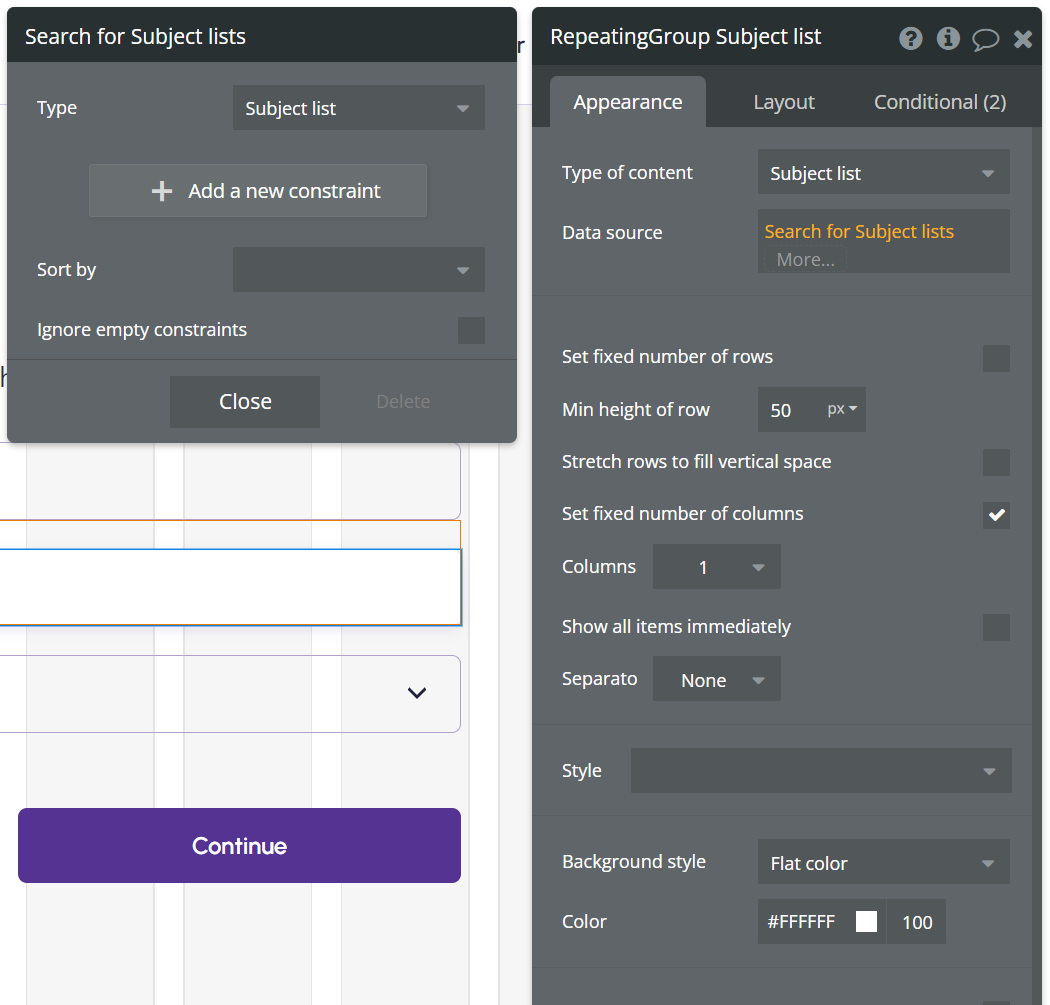Click the info icon in panel header

947,39
